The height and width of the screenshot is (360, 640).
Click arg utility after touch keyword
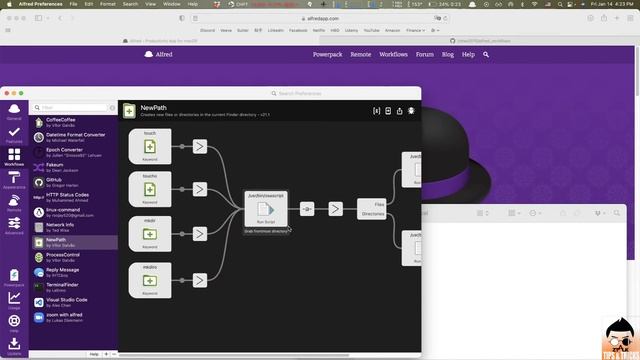pyautogui.click(x=200, y=147)
